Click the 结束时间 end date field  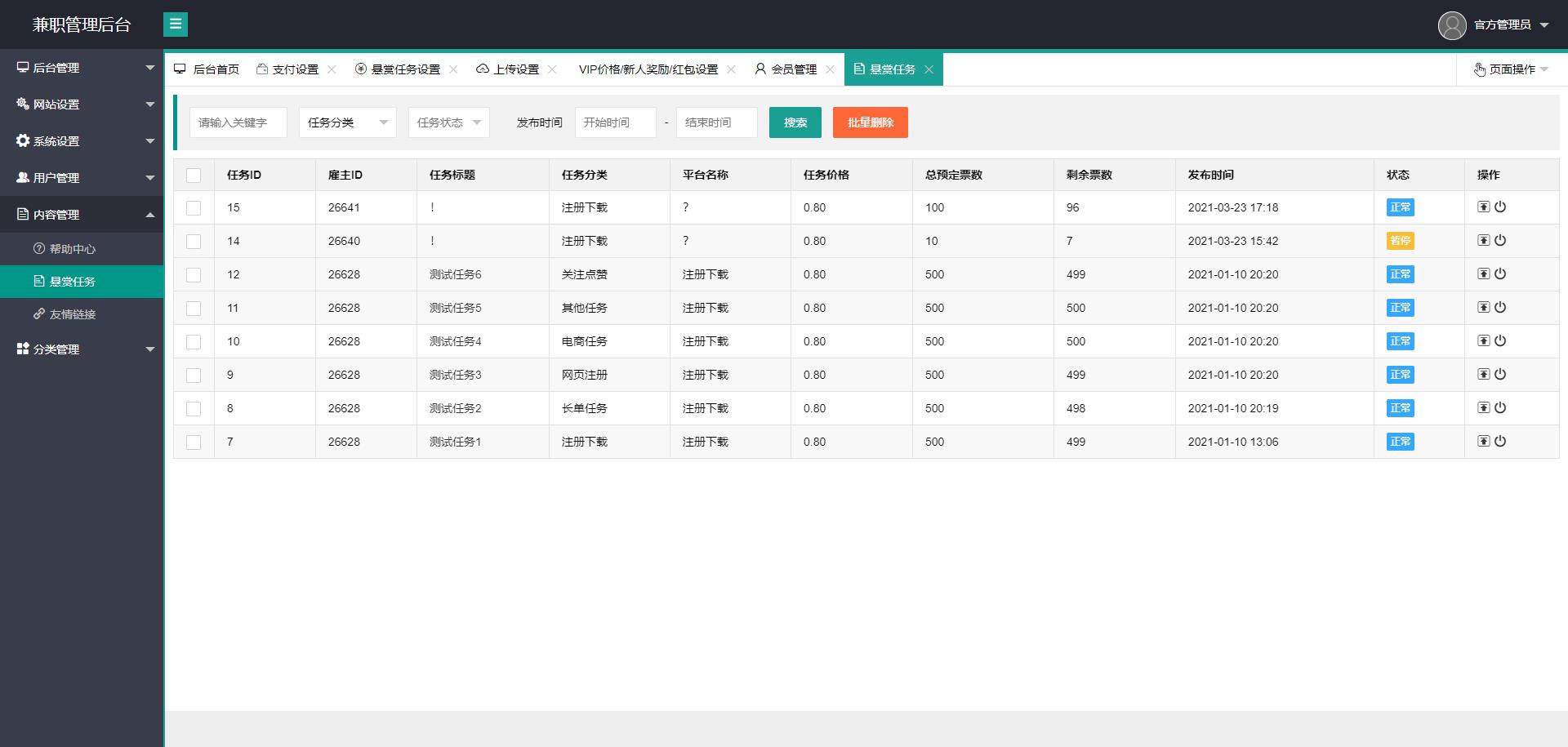(717, 122)
